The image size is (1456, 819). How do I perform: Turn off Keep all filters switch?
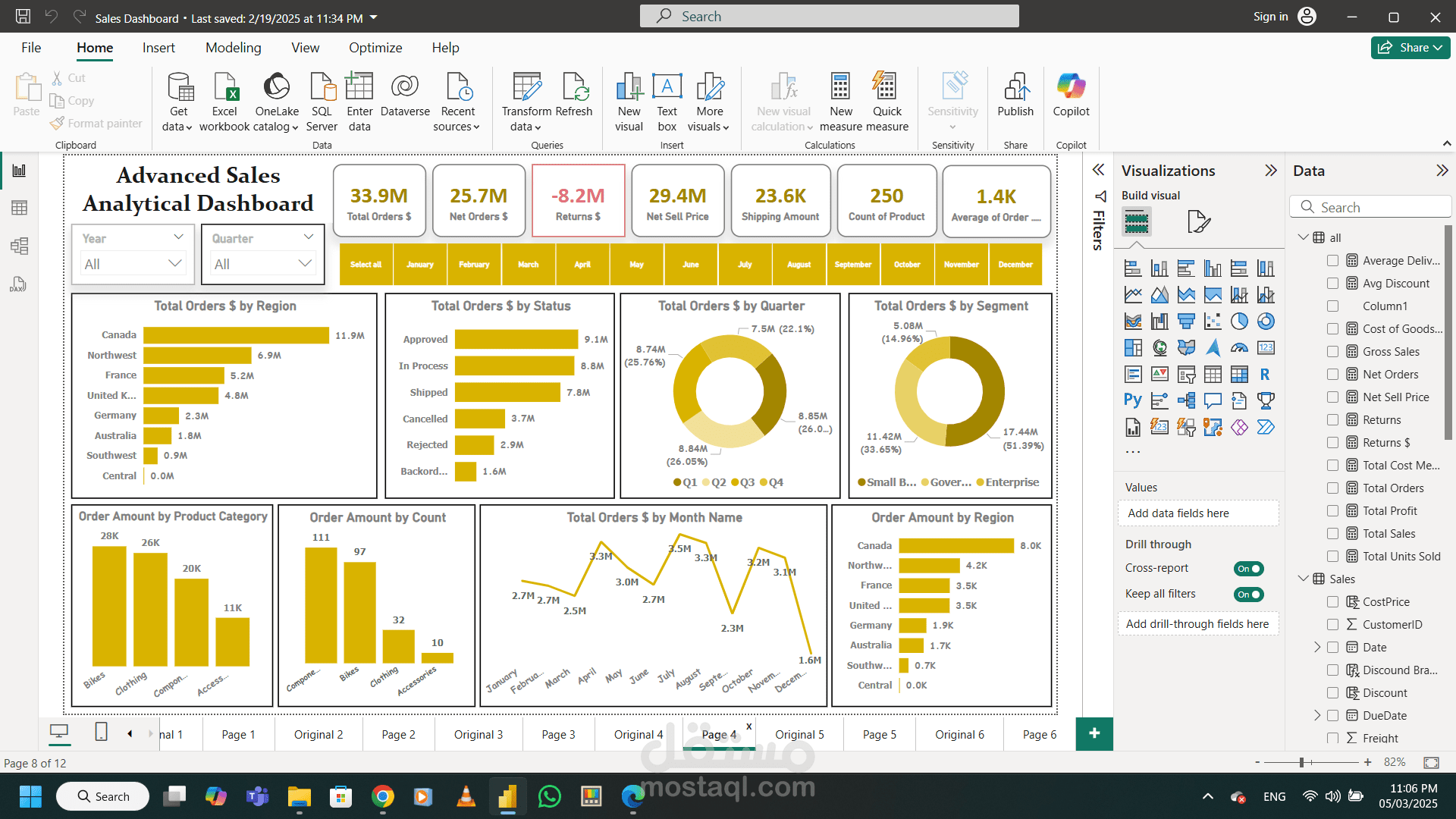1248,595
